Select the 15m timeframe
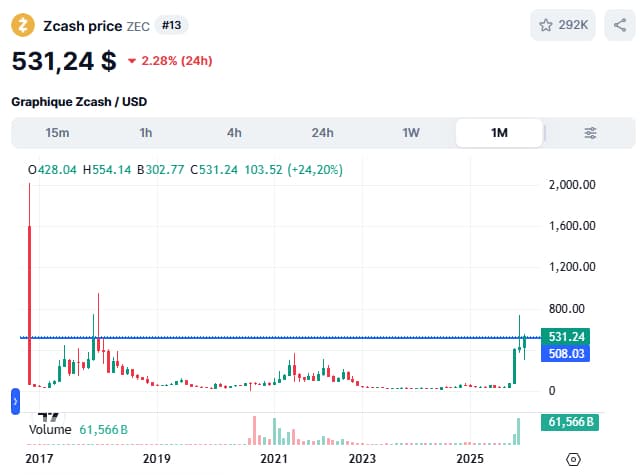This screenshot has width=643, height=475. 57,133
